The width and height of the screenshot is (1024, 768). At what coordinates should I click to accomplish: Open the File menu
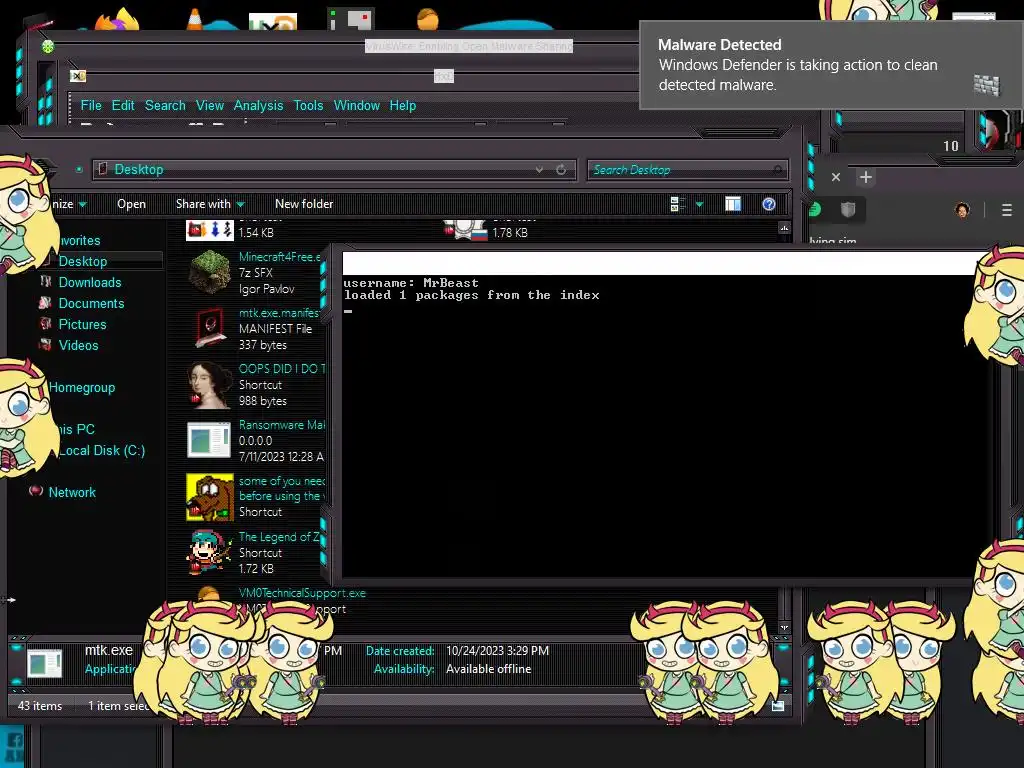click(x=91, y=105)
